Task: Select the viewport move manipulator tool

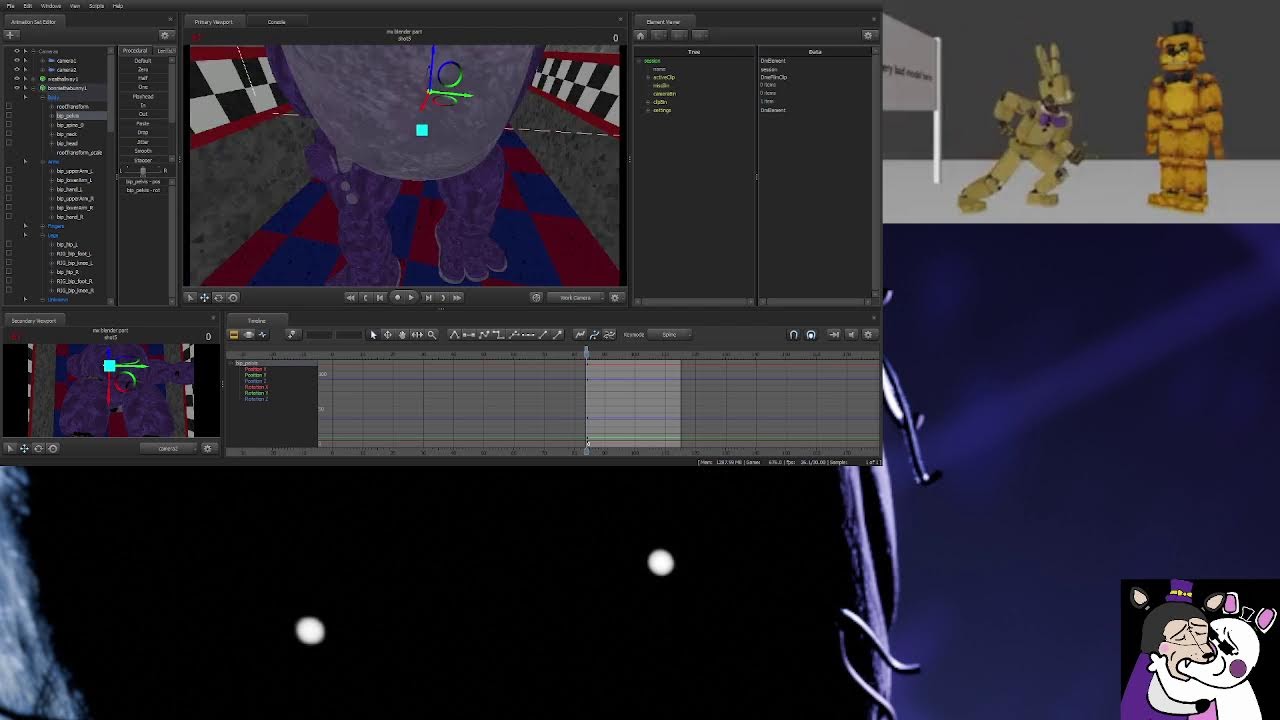Action: 204,297
